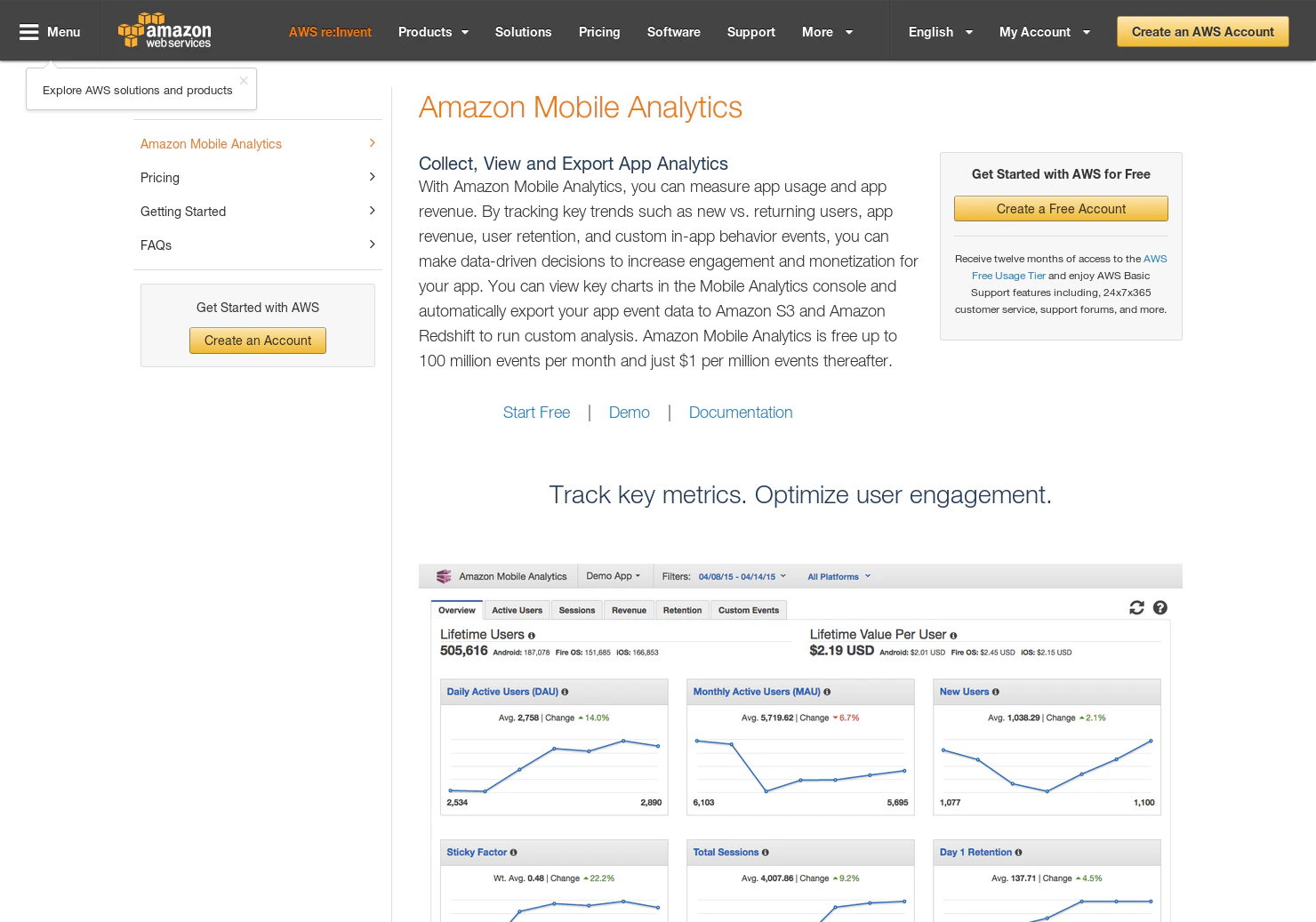Image resolution: width=1316 pixels, height=922 pixels.
Task: Open the English language dropdown
Action: point(940,32)
